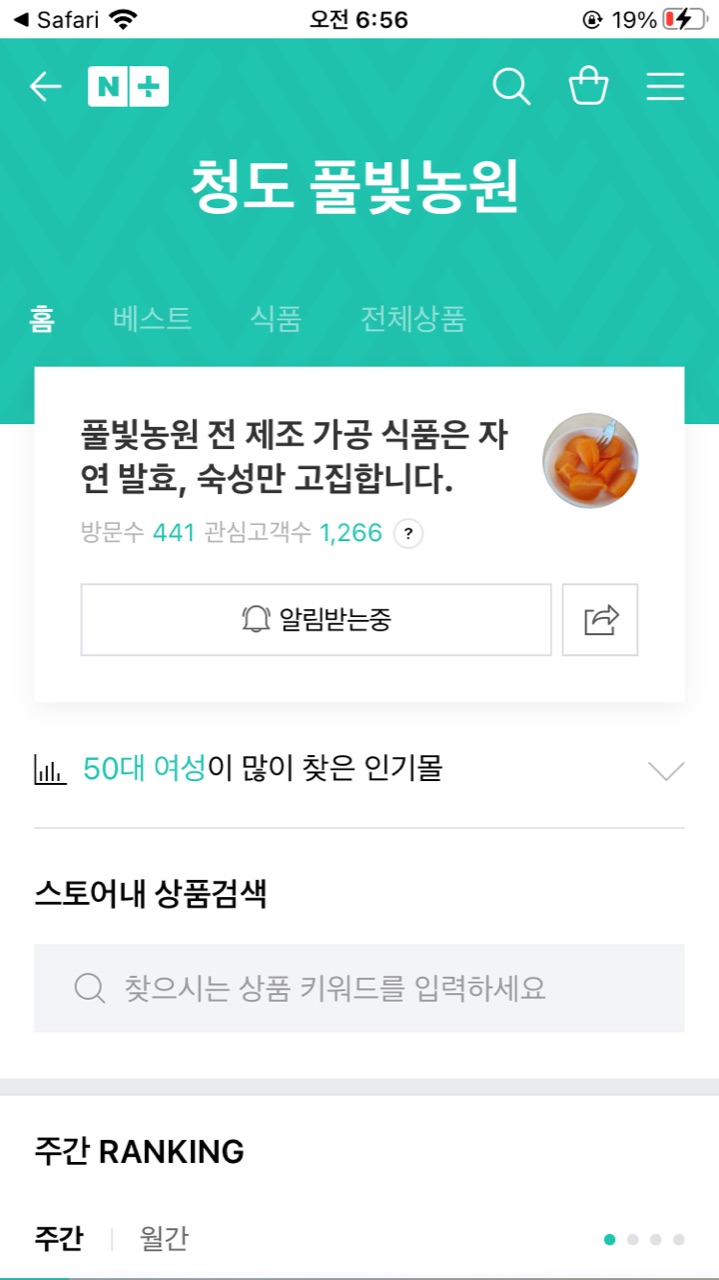This screenshot has width=719, height=1280.
Task: Select the second ranking page dot
Action: pos(633,1239)
